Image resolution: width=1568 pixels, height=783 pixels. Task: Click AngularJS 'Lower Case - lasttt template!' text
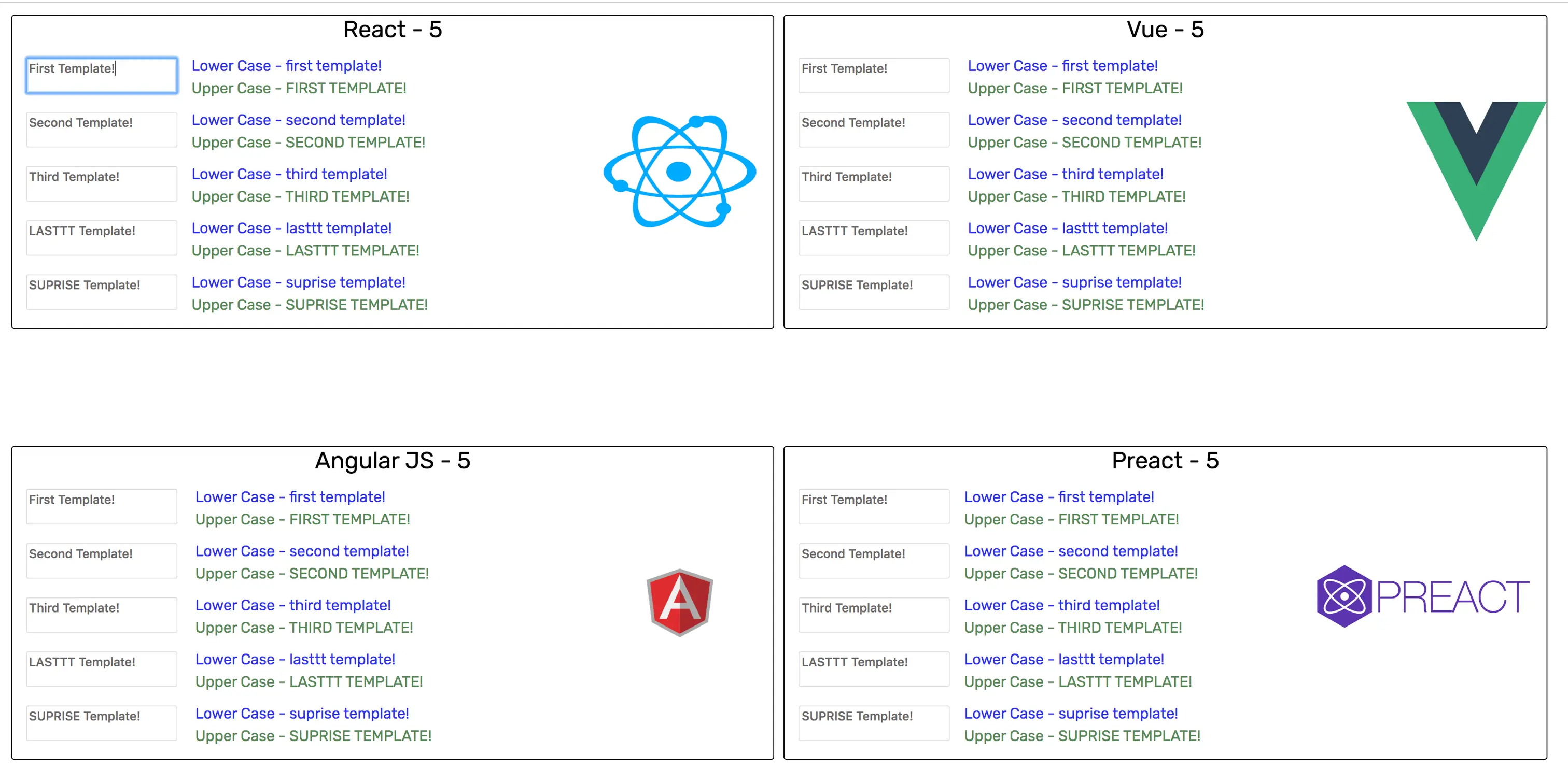[x=295, y=660]
